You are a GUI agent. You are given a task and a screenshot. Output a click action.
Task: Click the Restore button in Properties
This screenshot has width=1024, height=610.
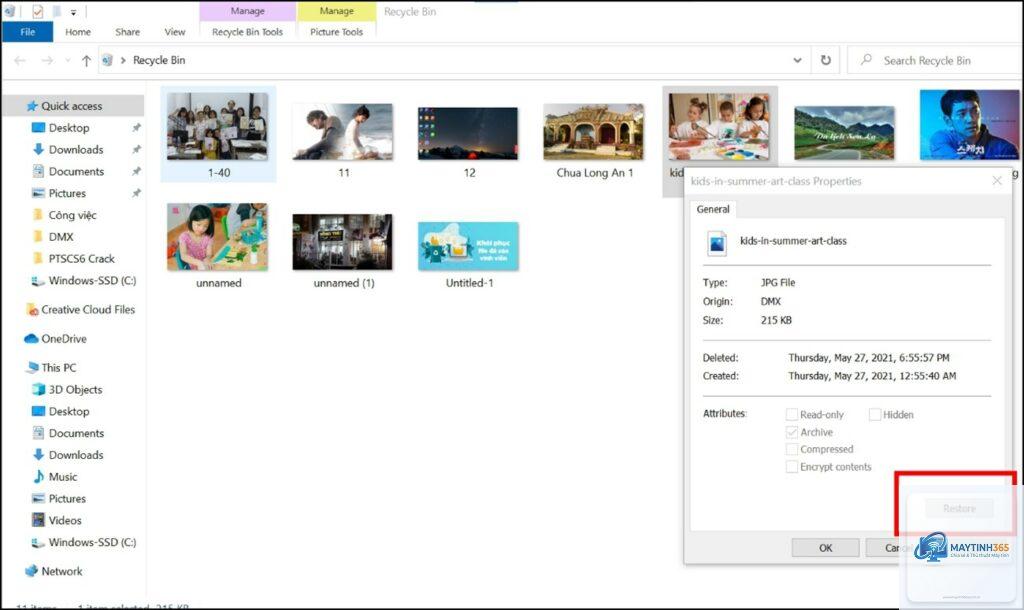click(x=959, y=508)
